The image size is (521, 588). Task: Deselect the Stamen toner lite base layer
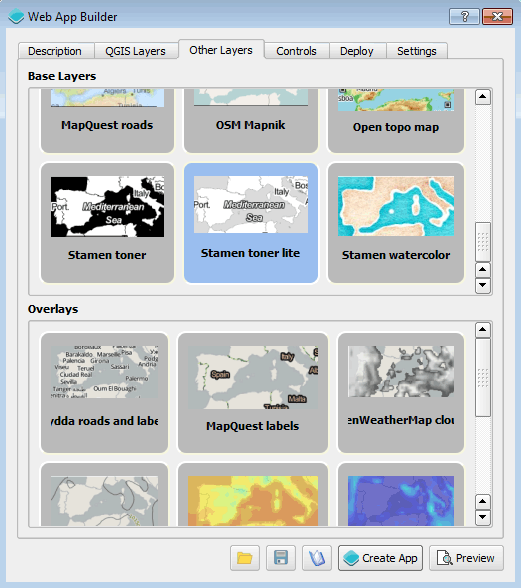click(251, 223)
